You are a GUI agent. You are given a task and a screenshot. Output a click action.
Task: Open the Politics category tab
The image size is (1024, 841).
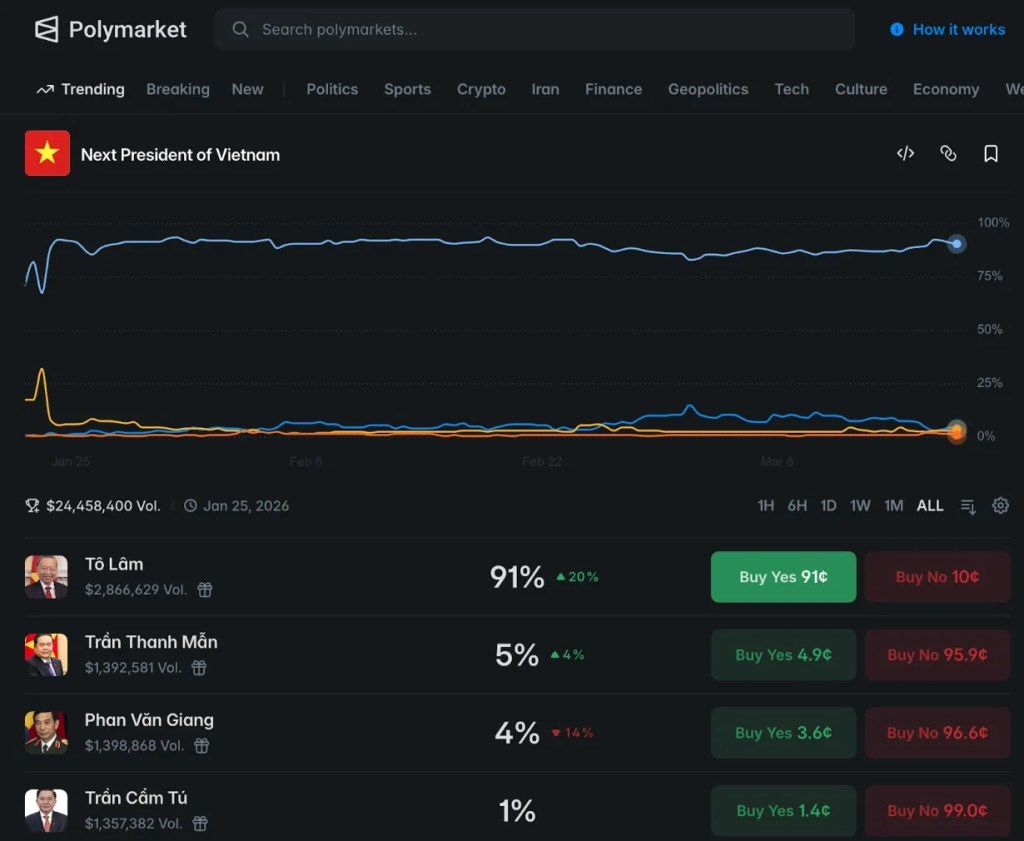pos(332,89)
